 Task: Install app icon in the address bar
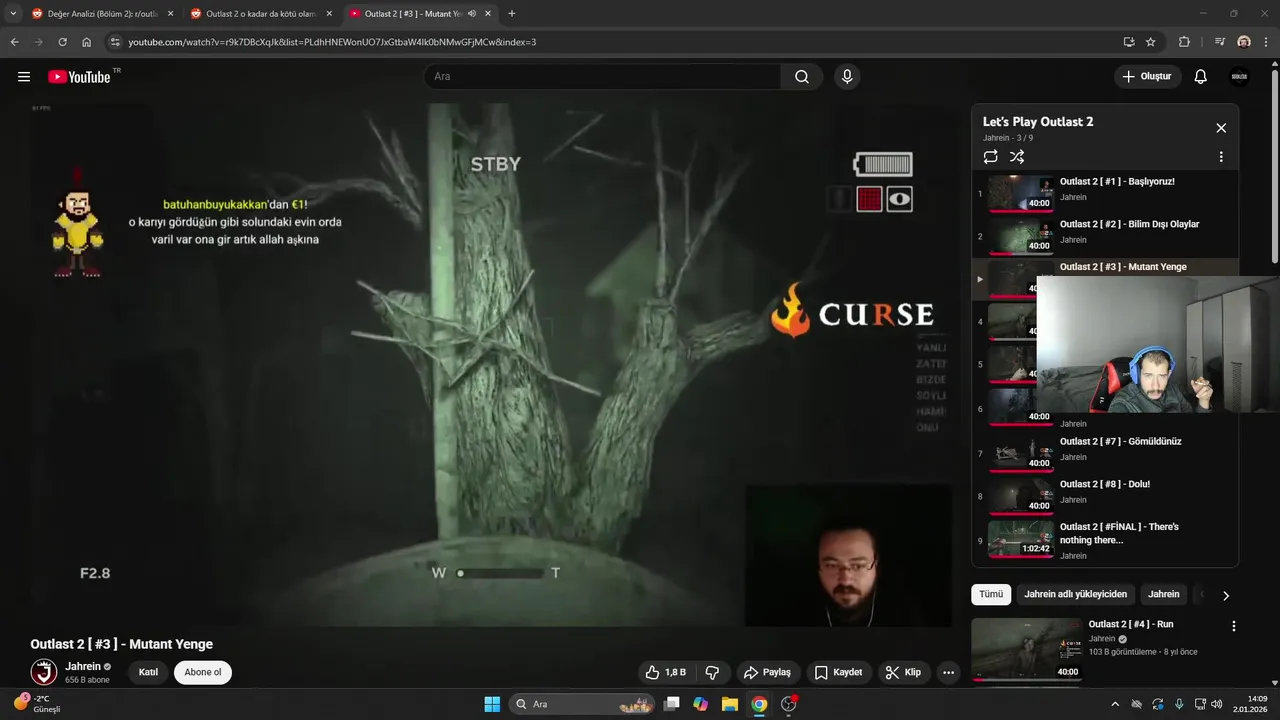click(x=1129, y=42)
